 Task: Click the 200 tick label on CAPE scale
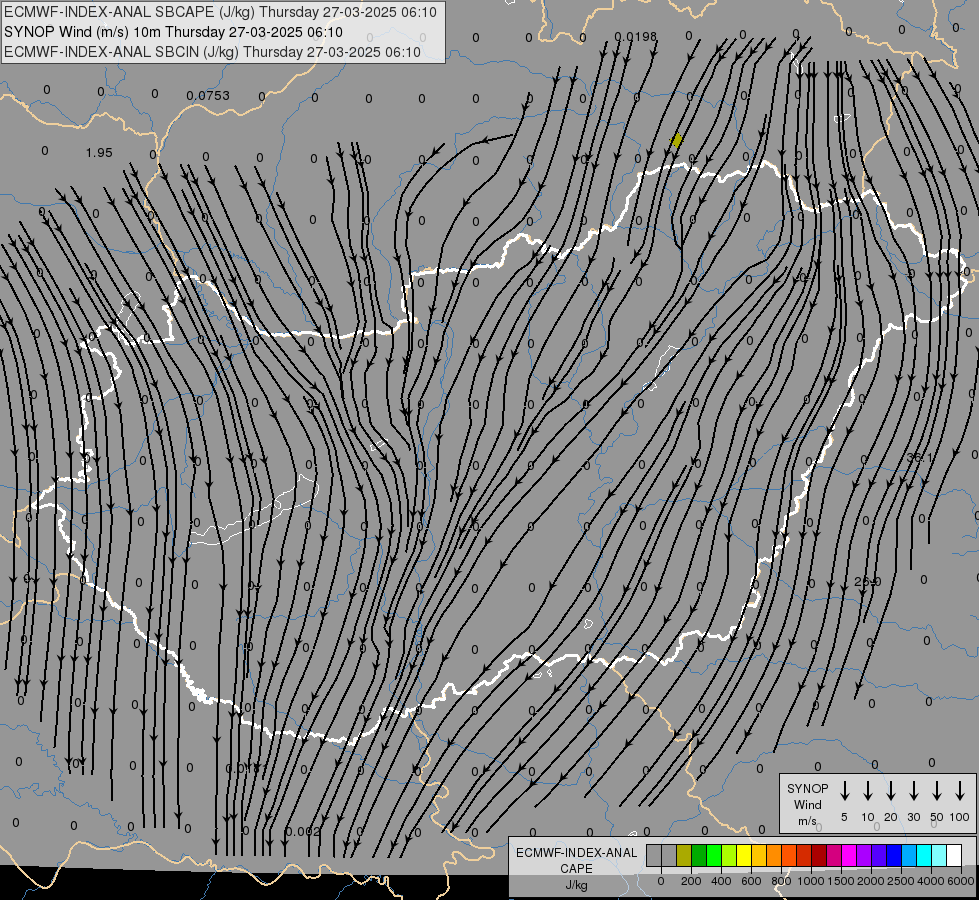[691, 881]
